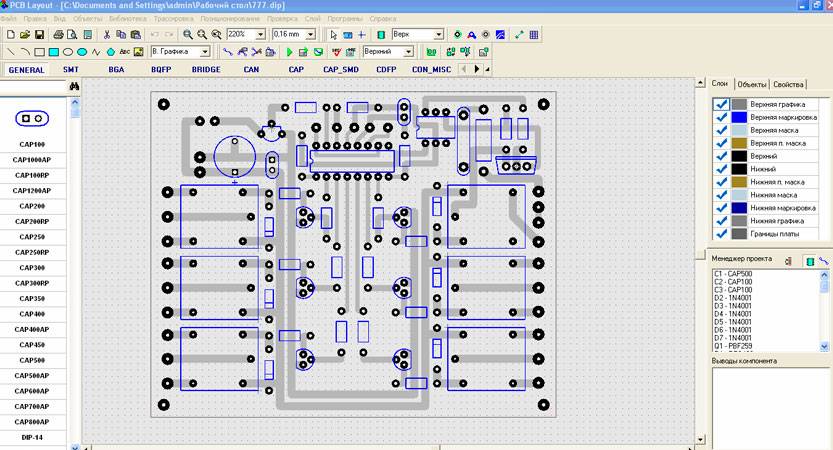833x450 pixels.
Task: Open the Проверка menu
Action: click(283, 19)
